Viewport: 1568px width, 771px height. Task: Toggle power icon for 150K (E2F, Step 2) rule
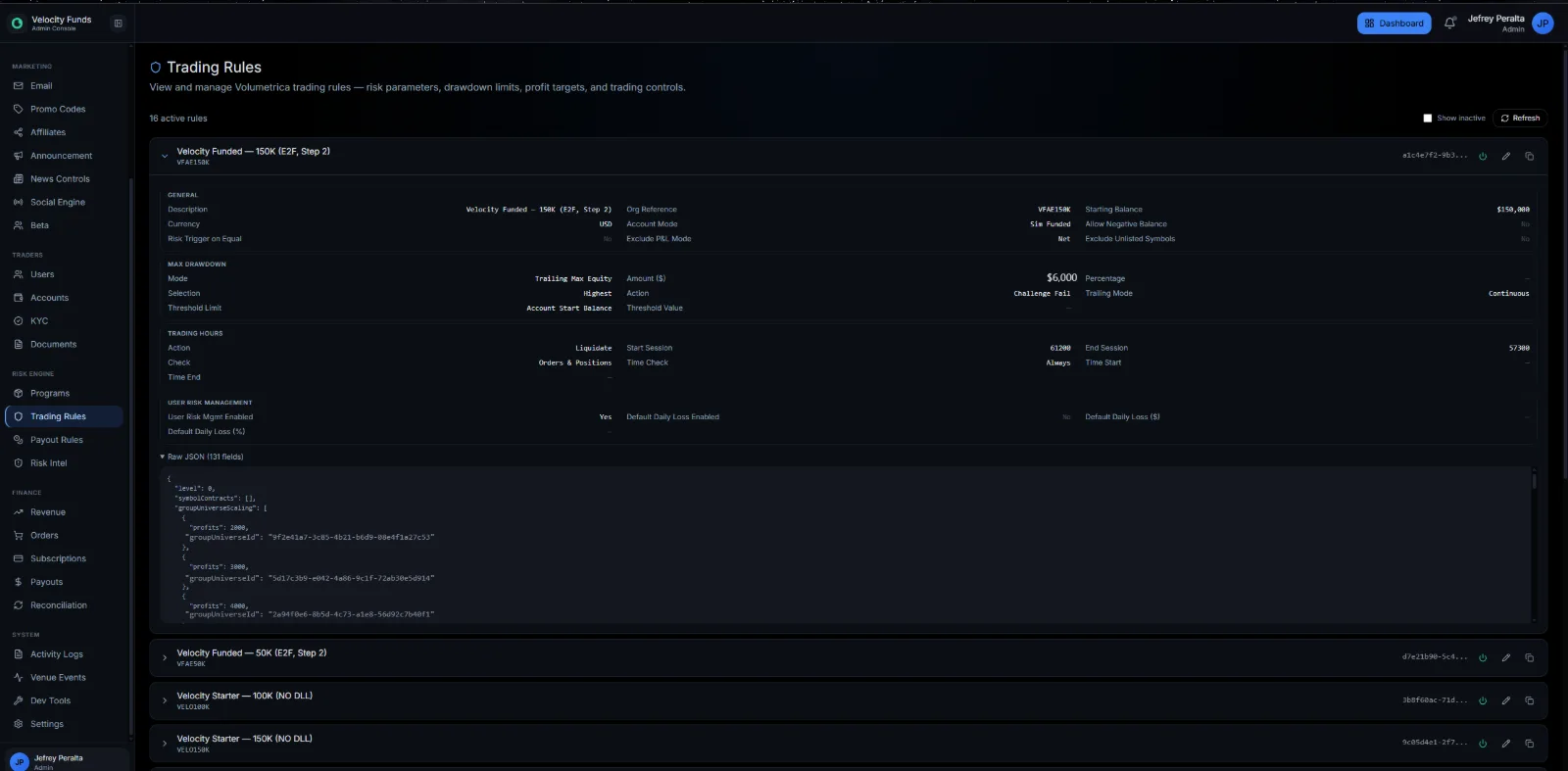click(x=1483, y=156)
